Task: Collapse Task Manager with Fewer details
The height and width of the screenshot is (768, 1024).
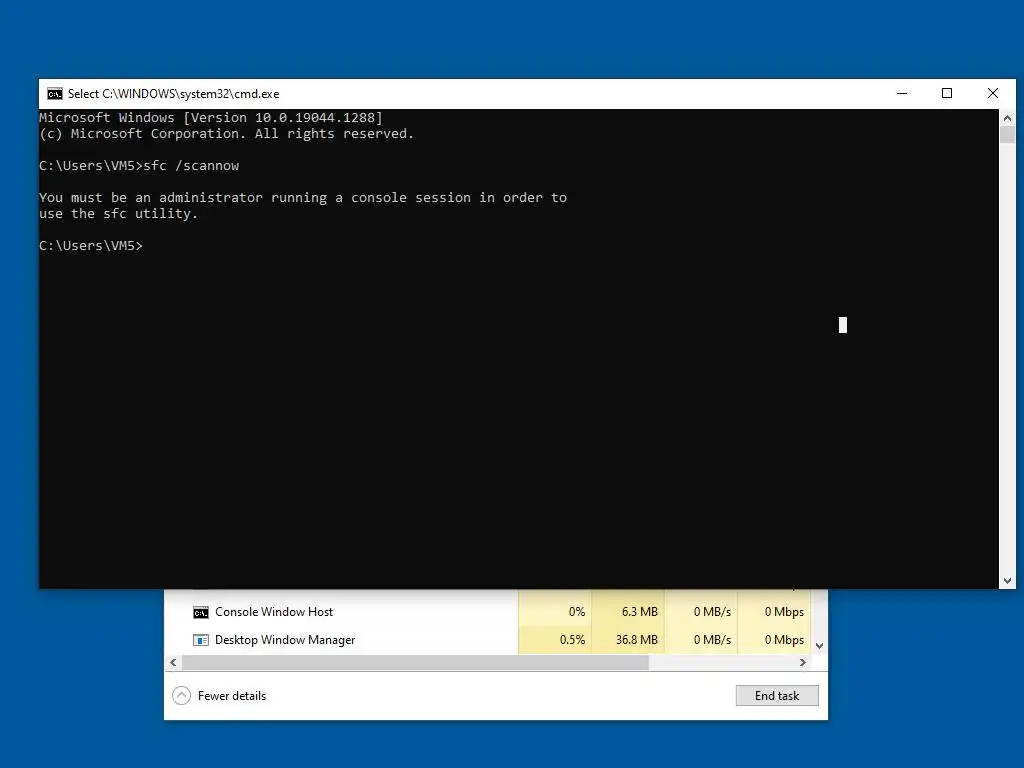Action: (219, 696)
